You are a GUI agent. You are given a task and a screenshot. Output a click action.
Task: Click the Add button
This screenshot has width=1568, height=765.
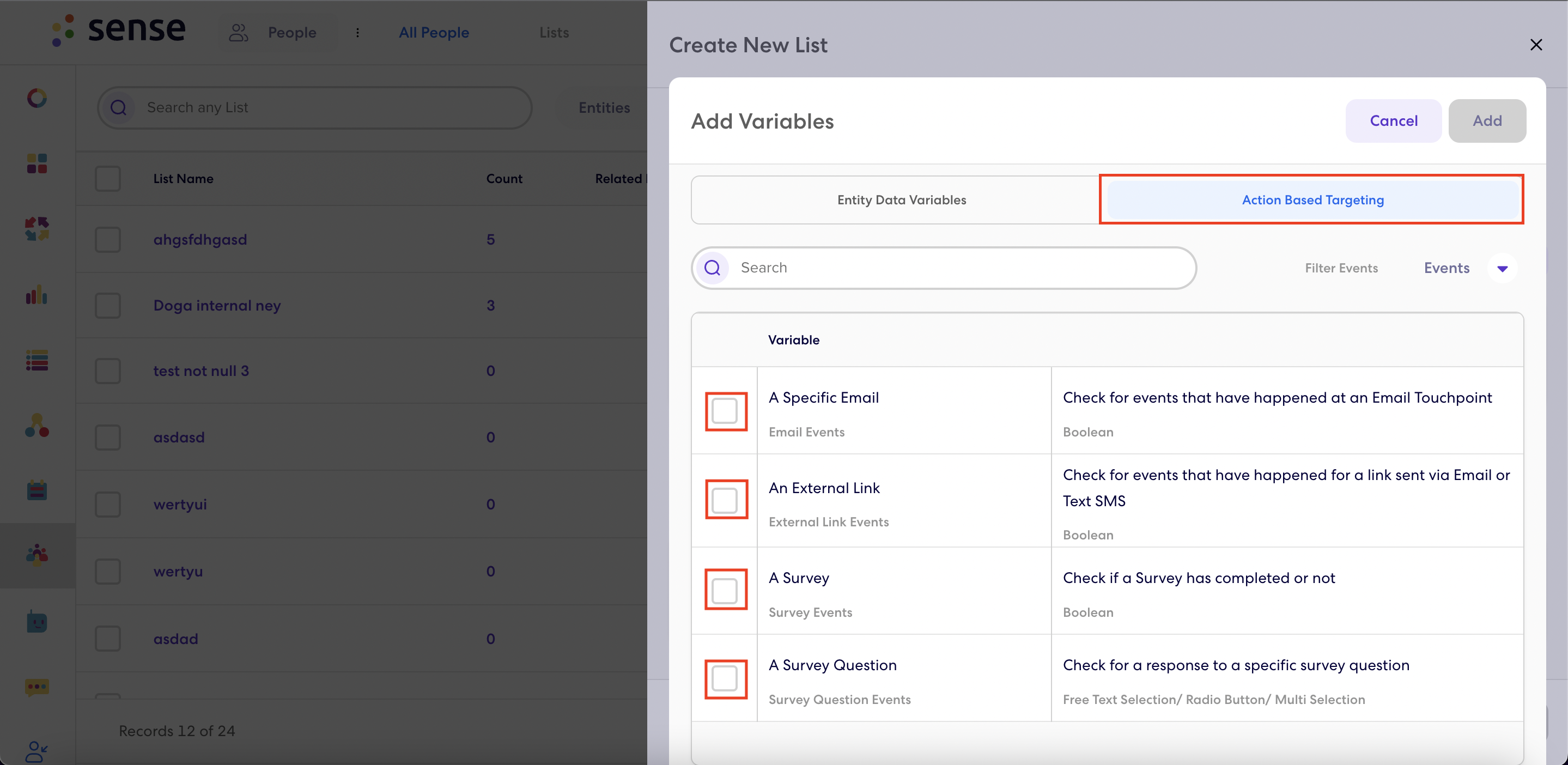click(1487, 120)
